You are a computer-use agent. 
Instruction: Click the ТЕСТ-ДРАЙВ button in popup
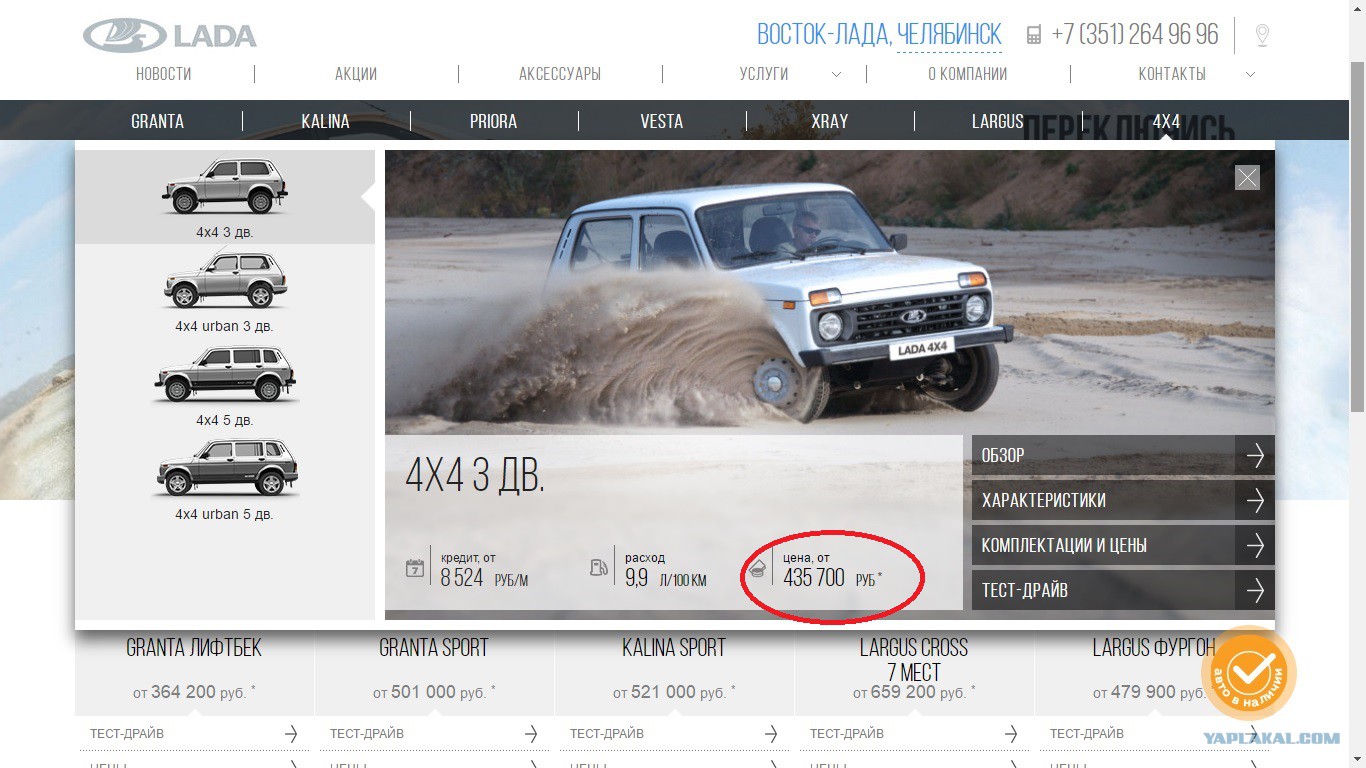click(x=1123, y=590)
